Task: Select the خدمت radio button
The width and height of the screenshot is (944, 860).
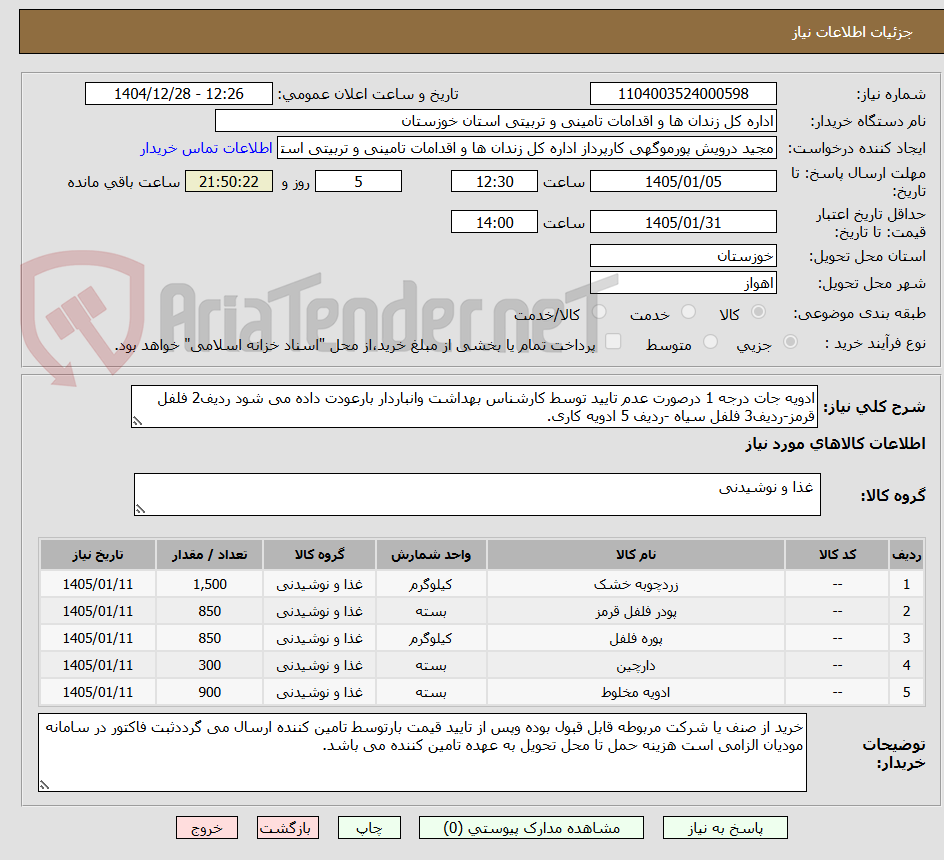Action: pyautogui.click(x=688, y=311)
